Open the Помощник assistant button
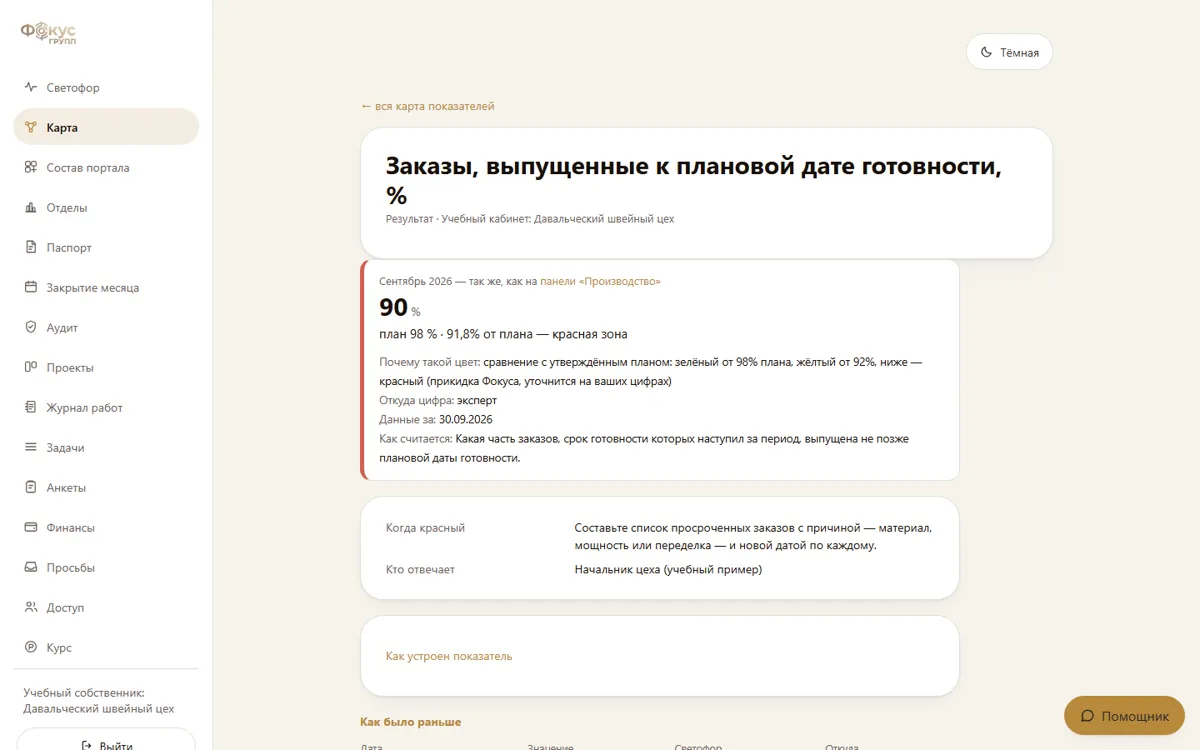 tap(1124, 716)
